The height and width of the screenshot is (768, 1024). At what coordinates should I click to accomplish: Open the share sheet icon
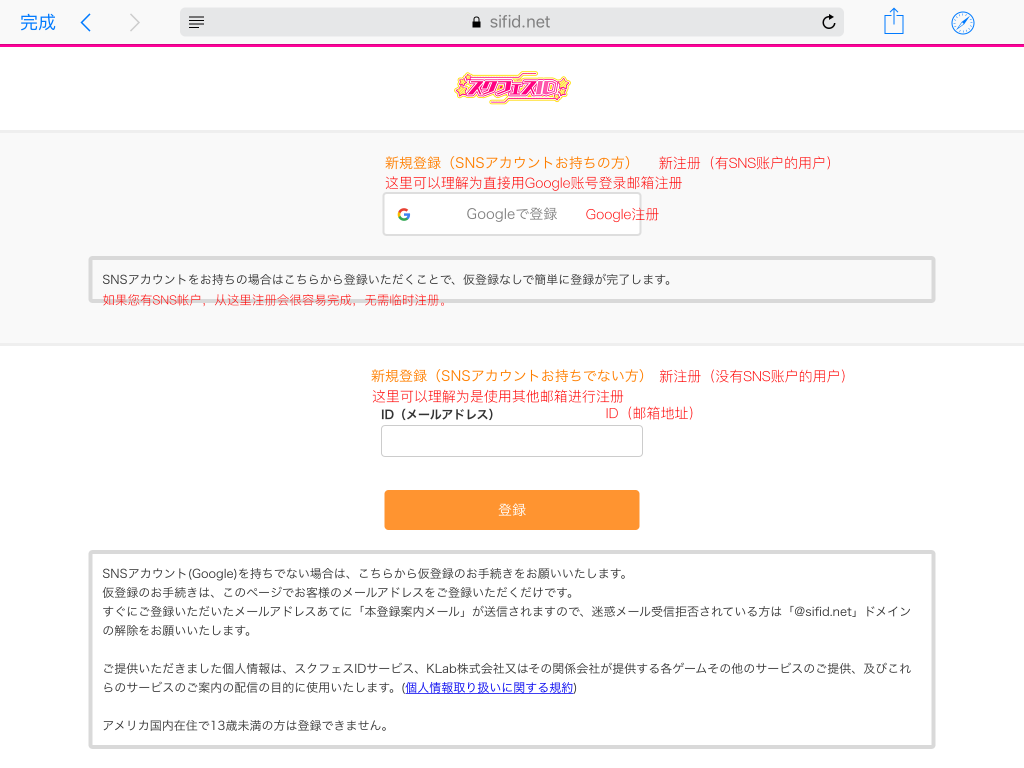click(x=893, y=22)
